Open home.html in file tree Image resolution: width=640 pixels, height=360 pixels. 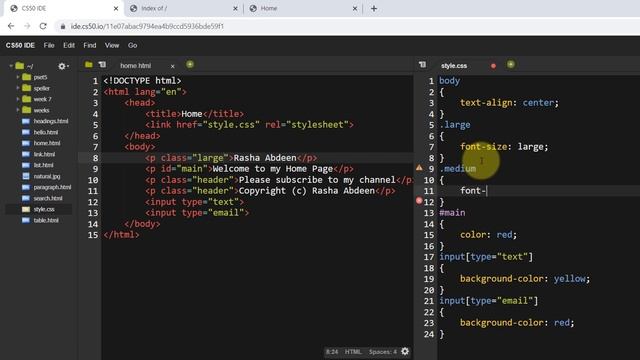(x=47, y=143)
